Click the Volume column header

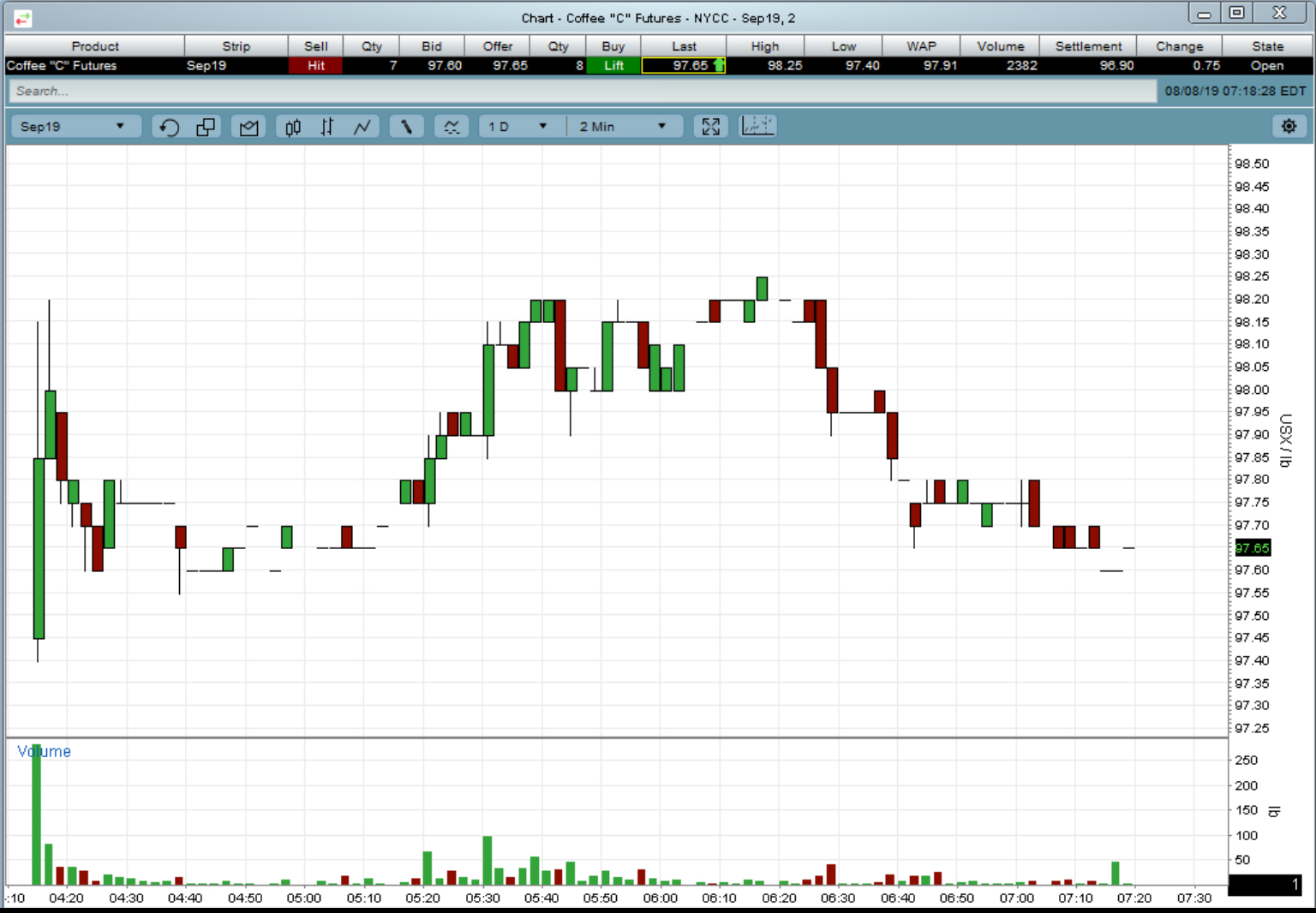[1000, 46]
